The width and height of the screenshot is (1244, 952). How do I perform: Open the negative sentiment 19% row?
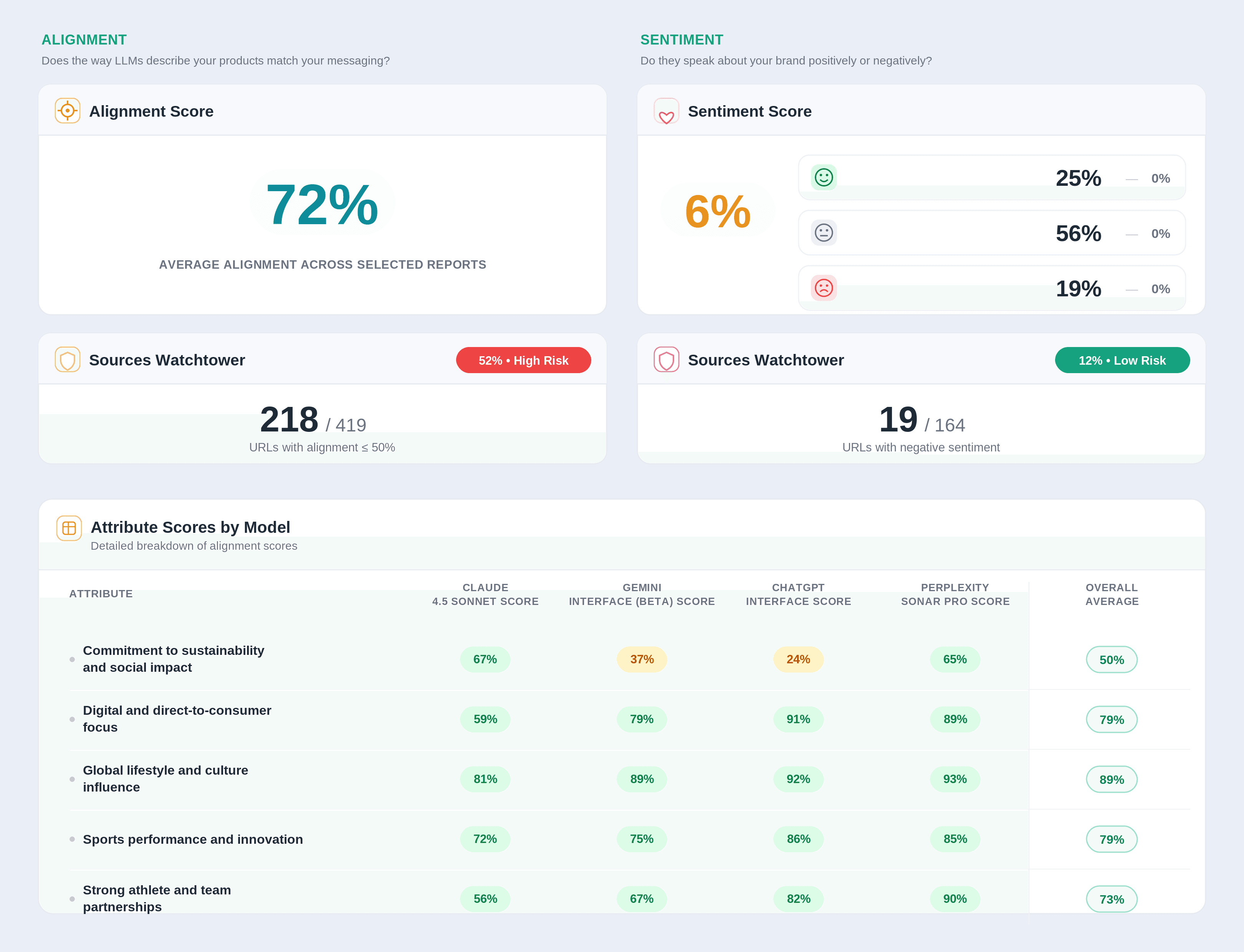[992, 288]
